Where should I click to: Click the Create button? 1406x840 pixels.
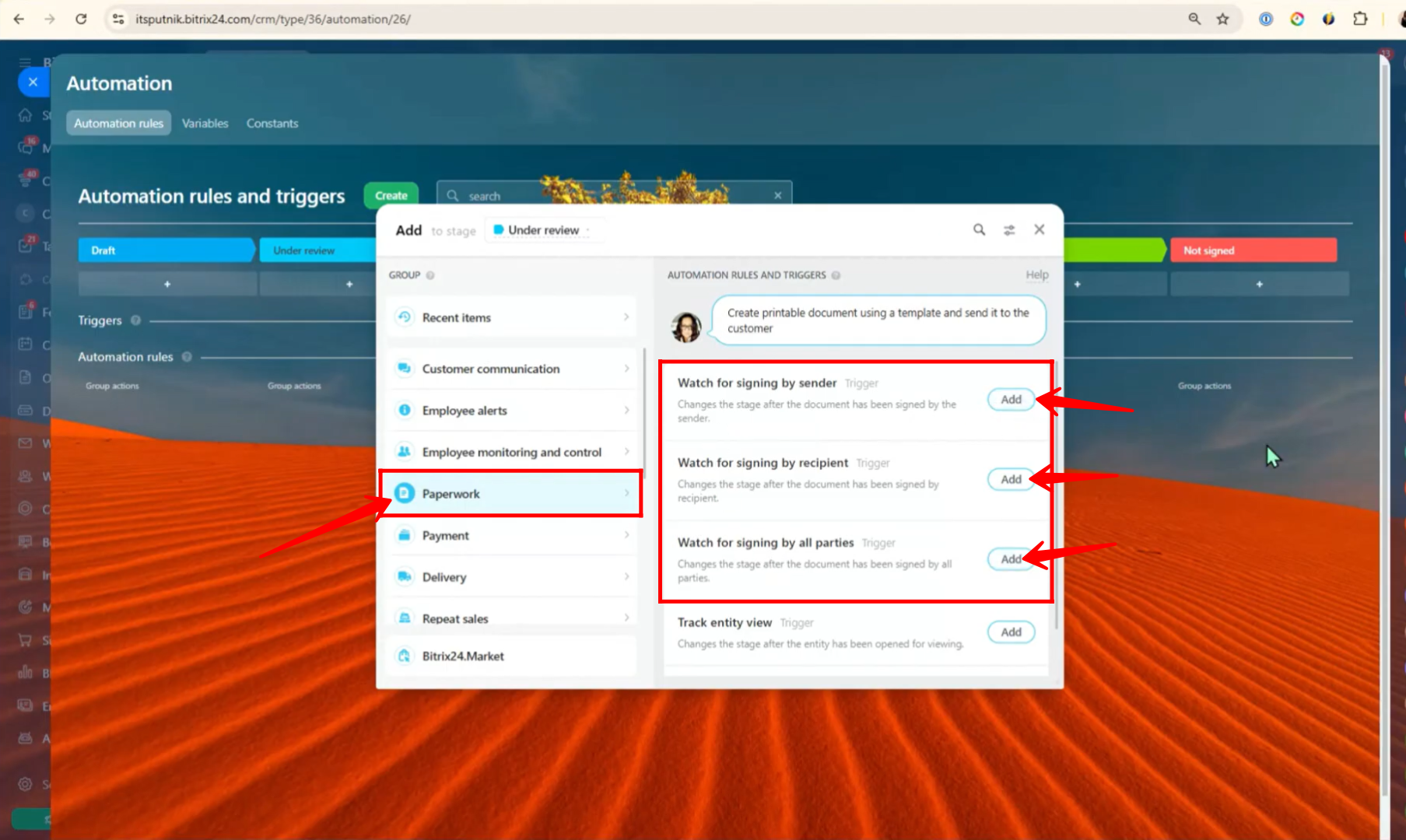[391, 195]
